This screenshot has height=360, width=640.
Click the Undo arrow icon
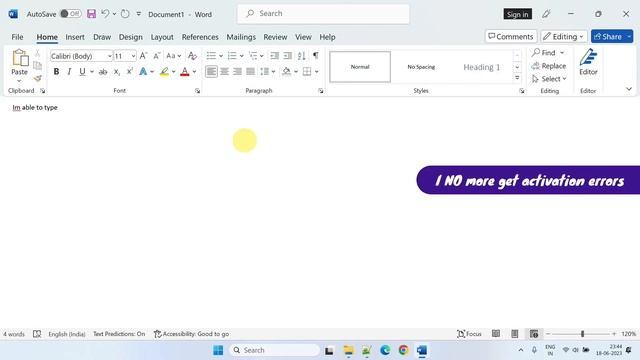[105, 14]
